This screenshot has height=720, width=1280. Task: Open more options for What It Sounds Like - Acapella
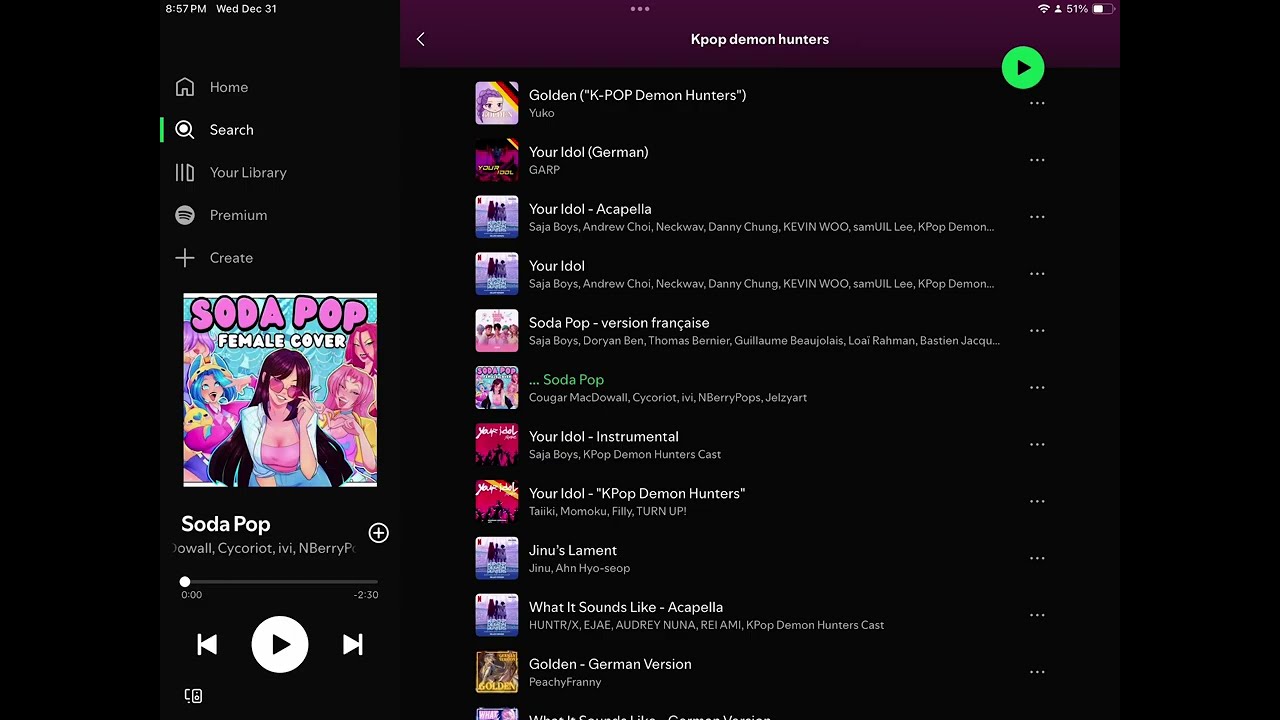[1037, 616]
